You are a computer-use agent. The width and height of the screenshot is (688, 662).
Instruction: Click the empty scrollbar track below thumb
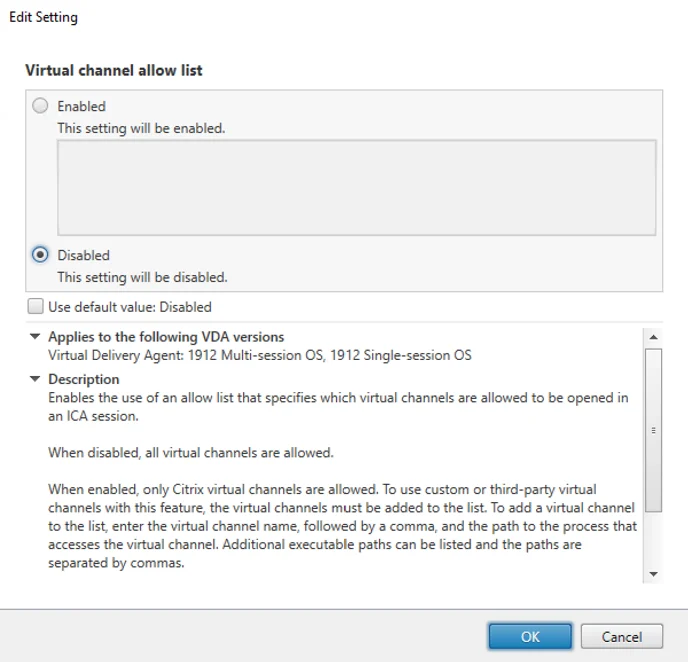654,540
